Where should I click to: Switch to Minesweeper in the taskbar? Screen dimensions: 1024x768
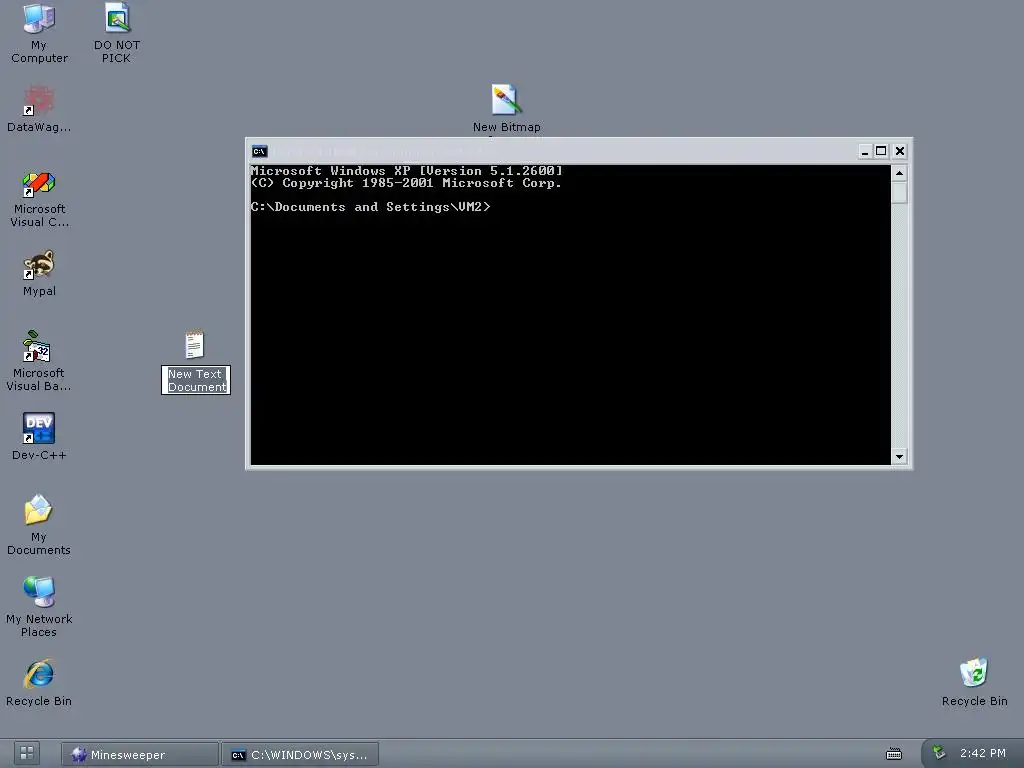point(140,754)
